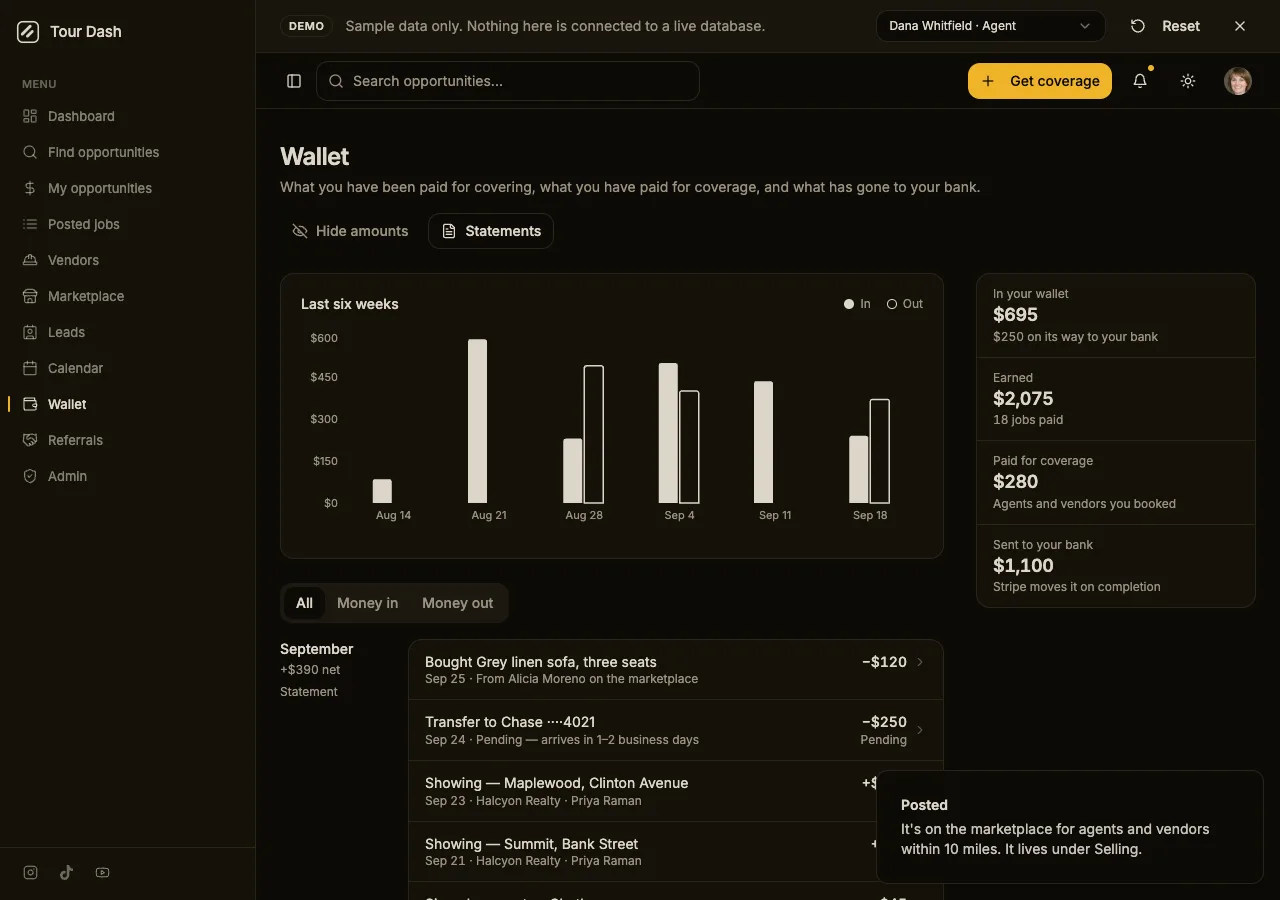The height and width of the screenshot is (900, 1280).
Task: Switch to the Money out tab
Action: 457,603
